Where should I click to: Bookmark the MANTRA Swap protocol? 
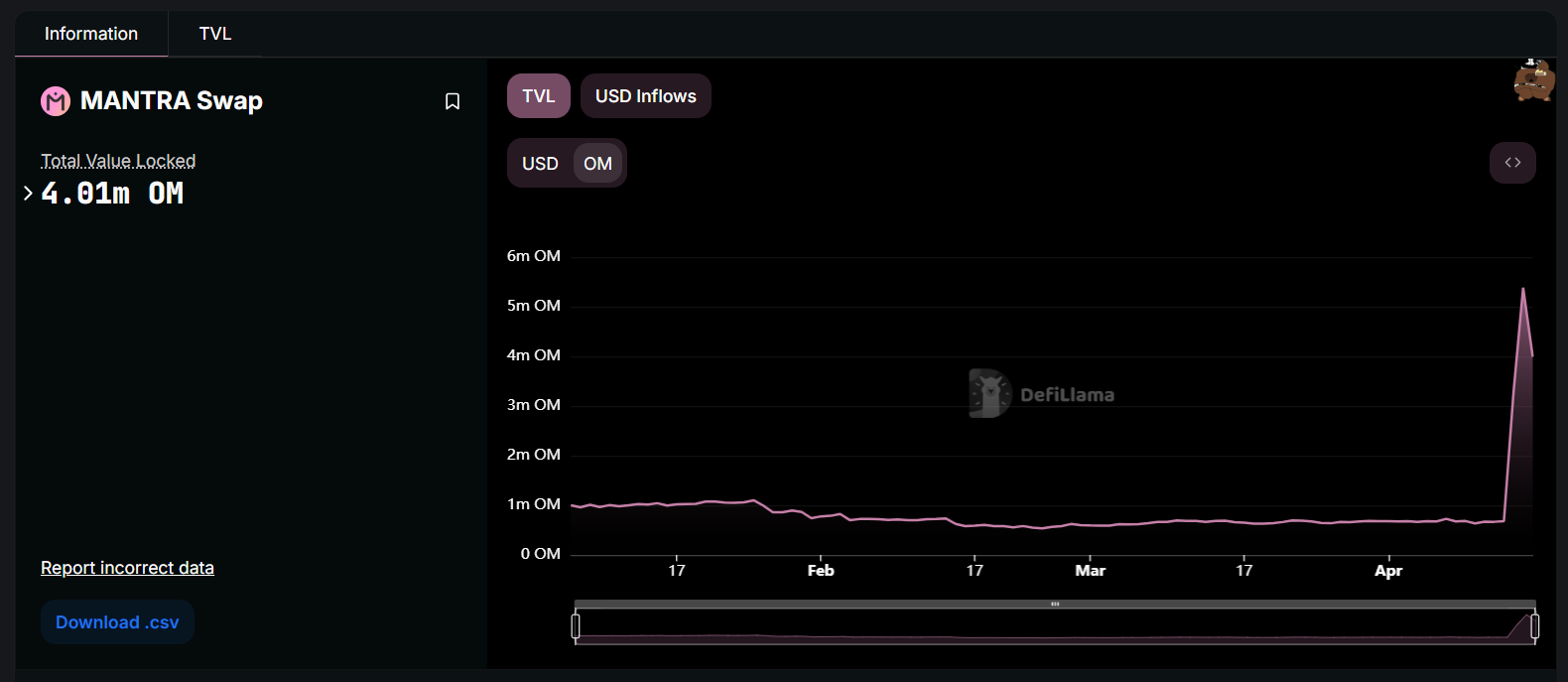(x=453, y=101)
